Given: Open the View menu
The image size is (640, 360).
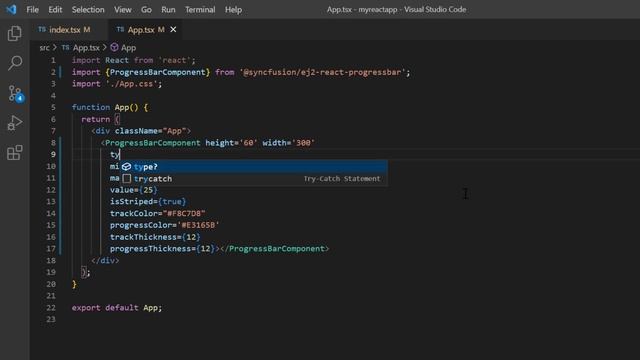Looking at the screenshot, I should click(122, 9).
